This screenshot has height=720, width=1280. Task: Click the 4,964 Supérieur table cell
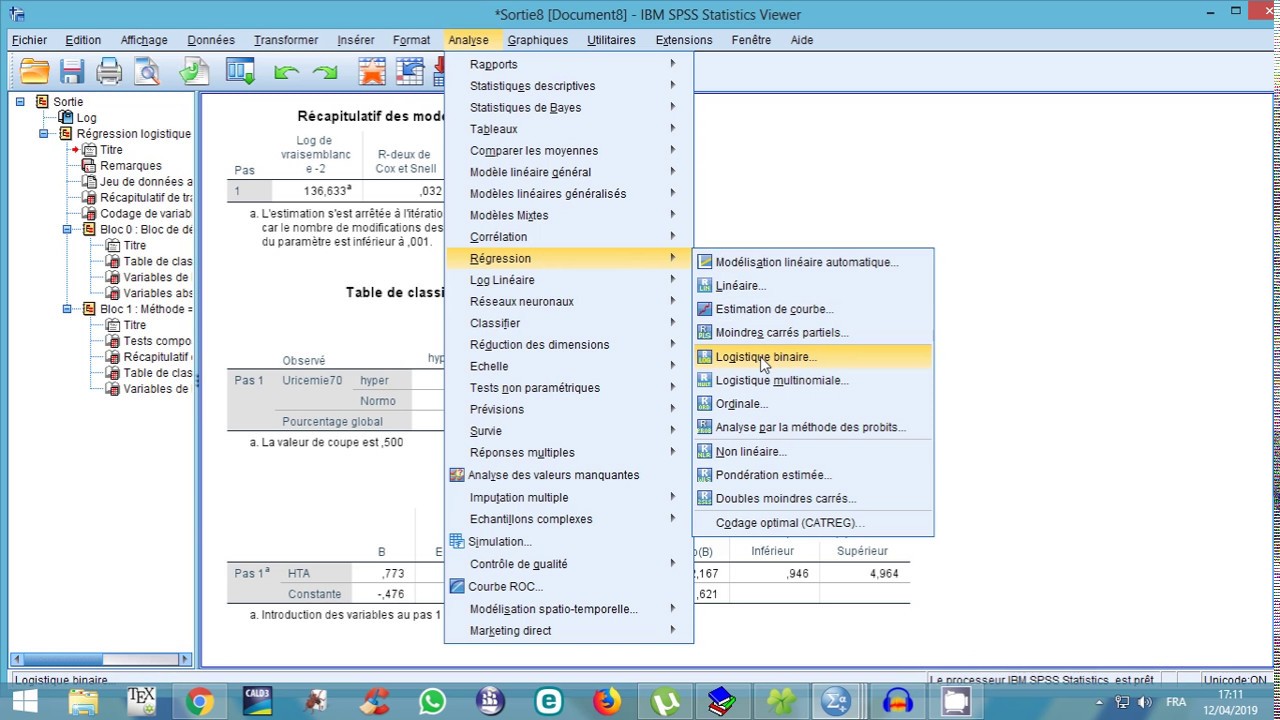[863, 573]
